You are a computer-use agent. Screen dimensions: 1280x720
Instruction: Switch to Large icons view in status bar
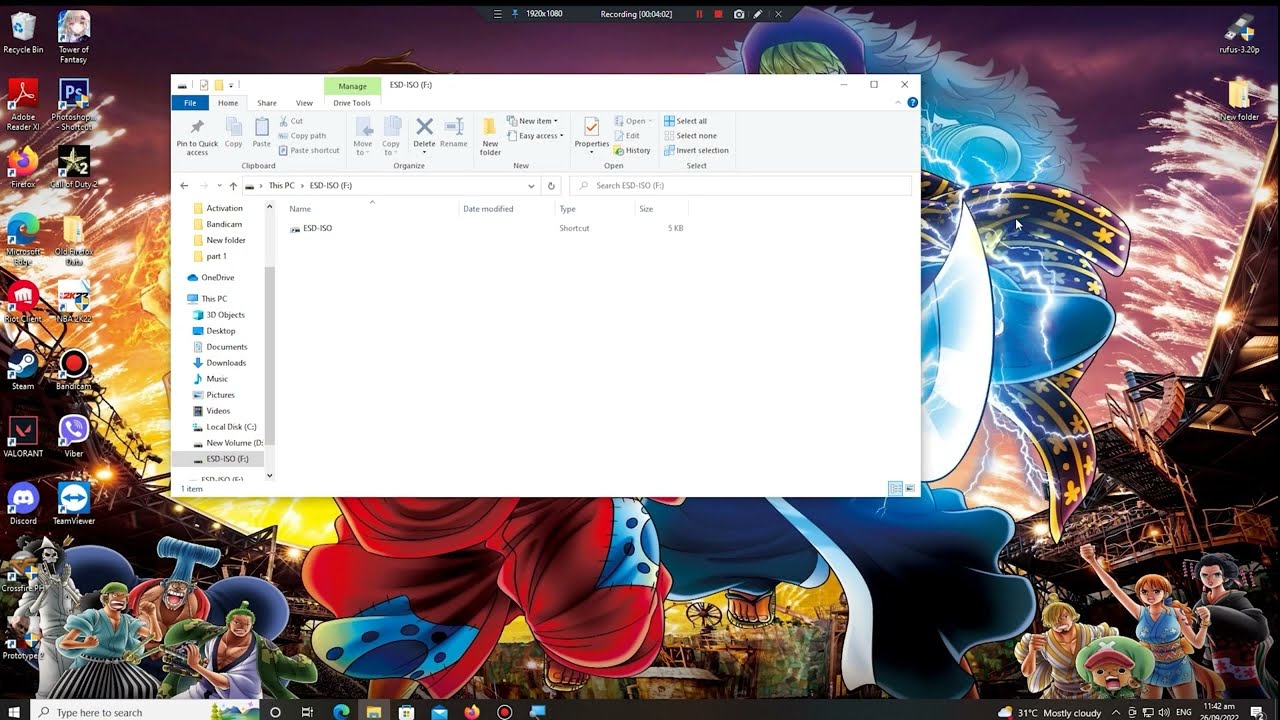(909, 489)
